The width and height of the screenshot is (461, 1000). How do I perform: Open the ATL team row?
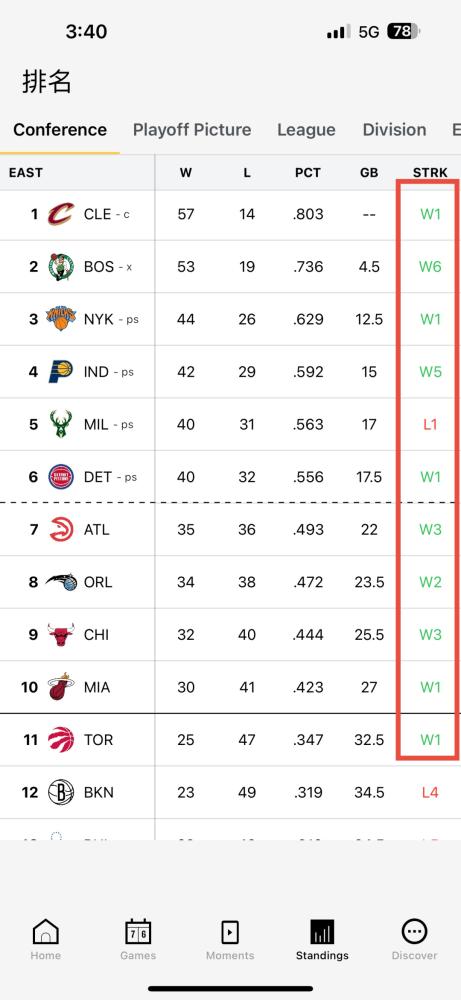(230, 529)
